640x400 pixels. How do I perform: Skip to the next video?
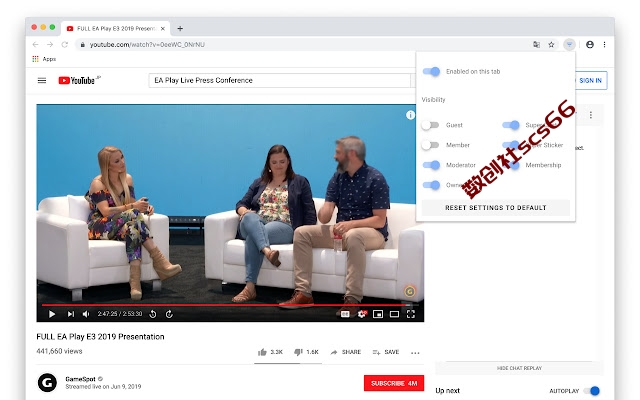click(71, 314)
